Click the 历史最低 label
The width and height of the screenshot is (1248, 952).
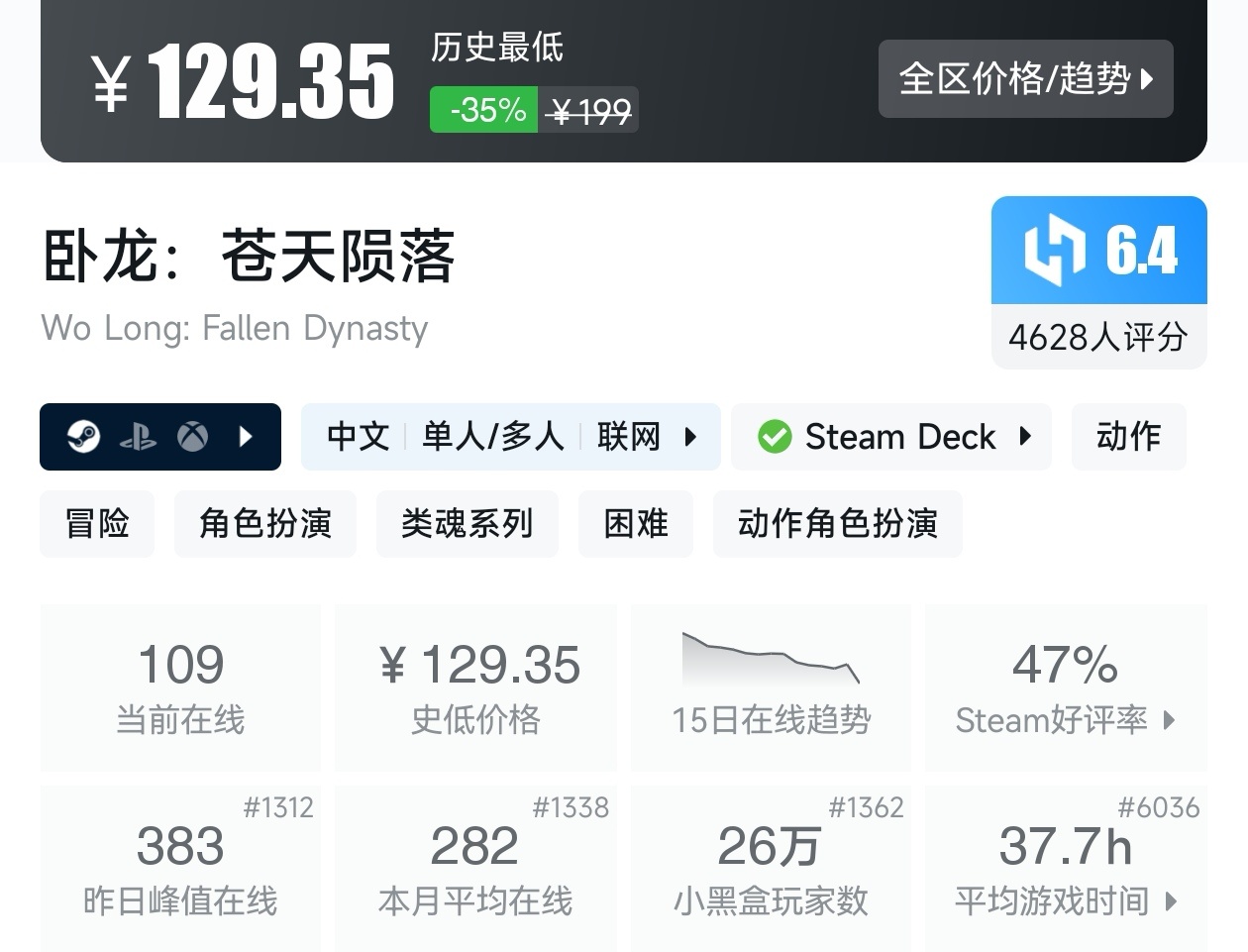[x=497, y=47]
